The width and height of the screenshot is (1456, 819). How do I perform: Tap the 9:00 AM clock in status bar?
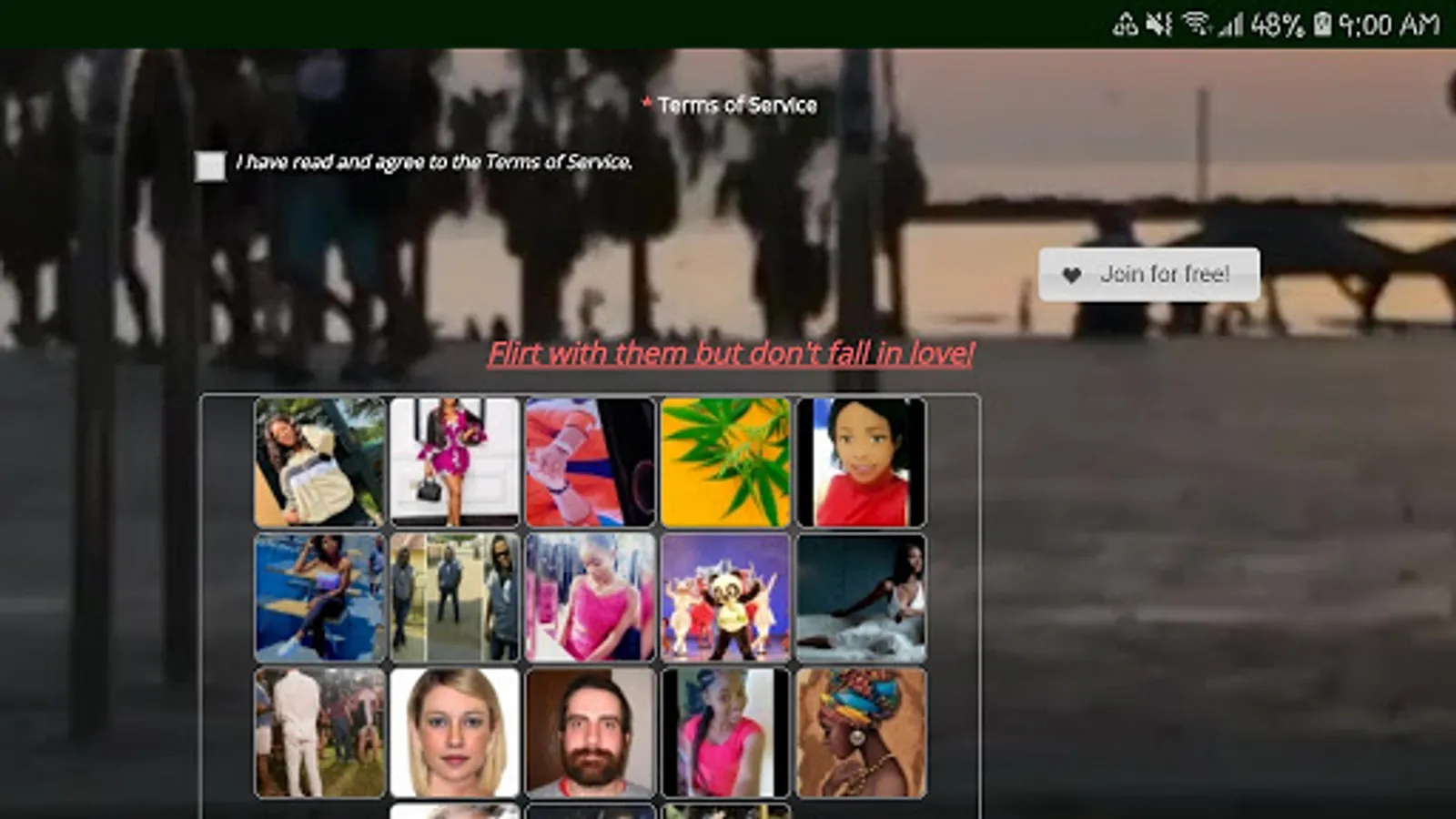click(x=1390, y=24)
